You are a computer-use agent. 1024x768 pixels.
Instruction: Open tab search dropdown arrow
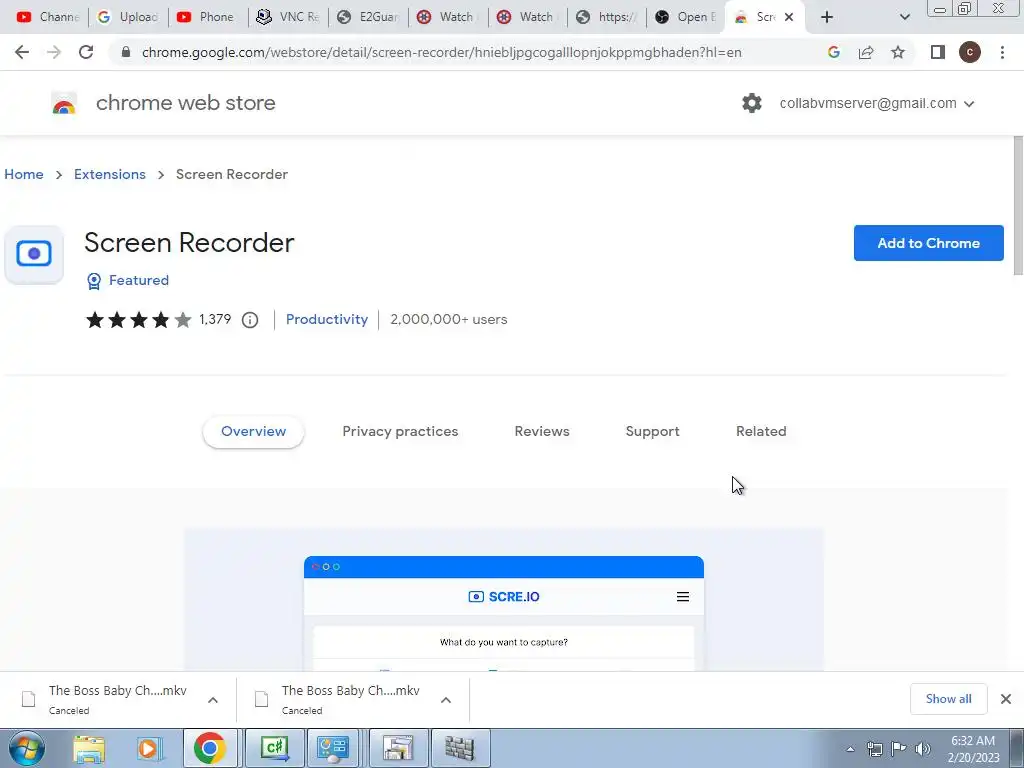904,17
